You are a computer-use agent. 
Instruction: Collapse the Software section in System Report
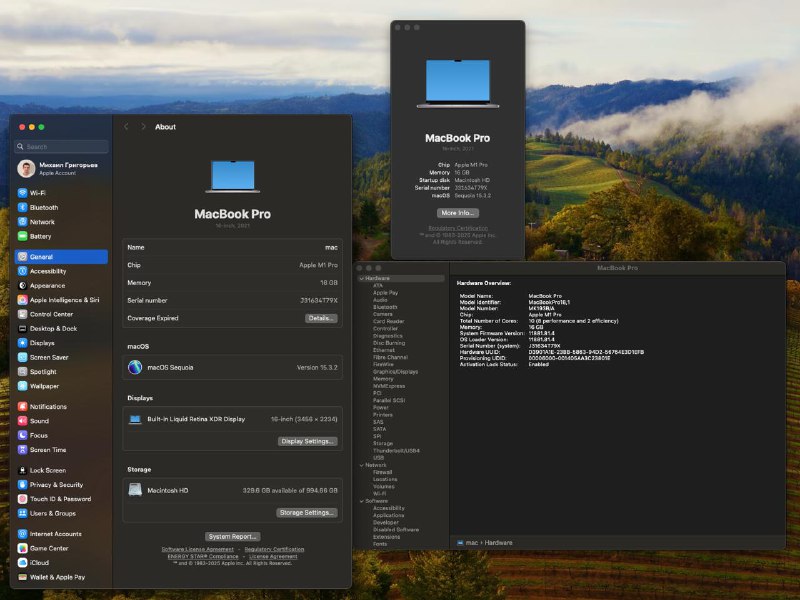pos(362,501)
